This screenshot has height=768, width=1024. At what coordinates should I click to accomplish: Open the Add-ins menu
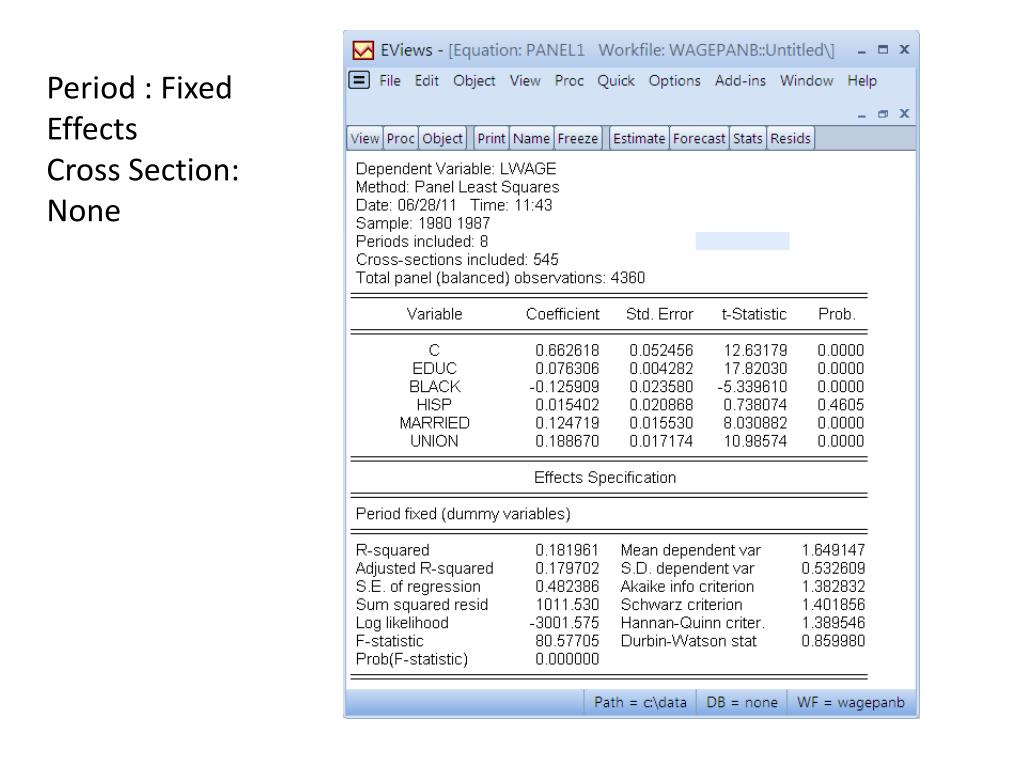[740, 81]
